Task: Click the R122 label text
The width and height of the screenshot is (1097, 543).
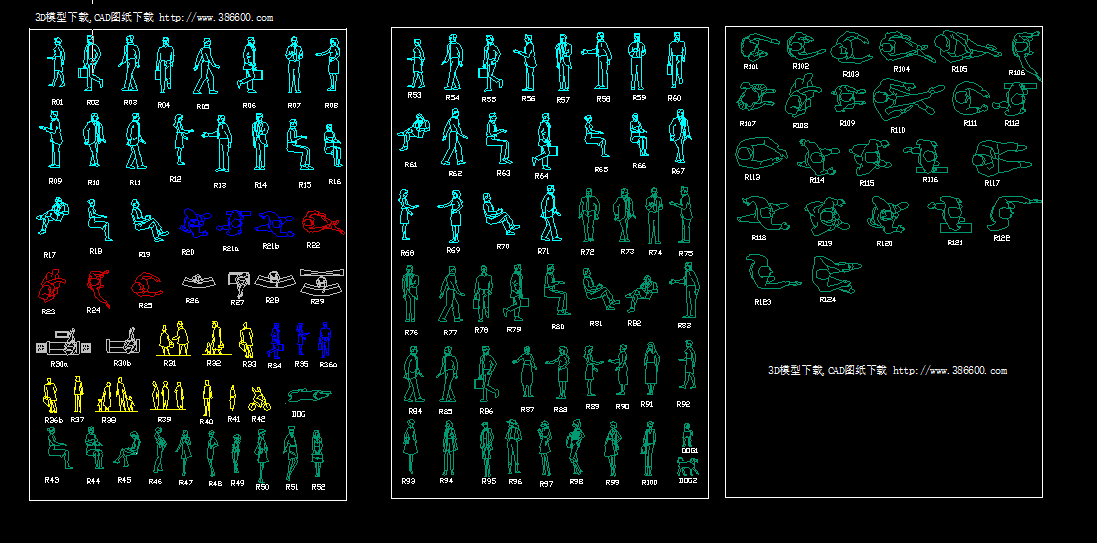Action: coord(1002,238)
